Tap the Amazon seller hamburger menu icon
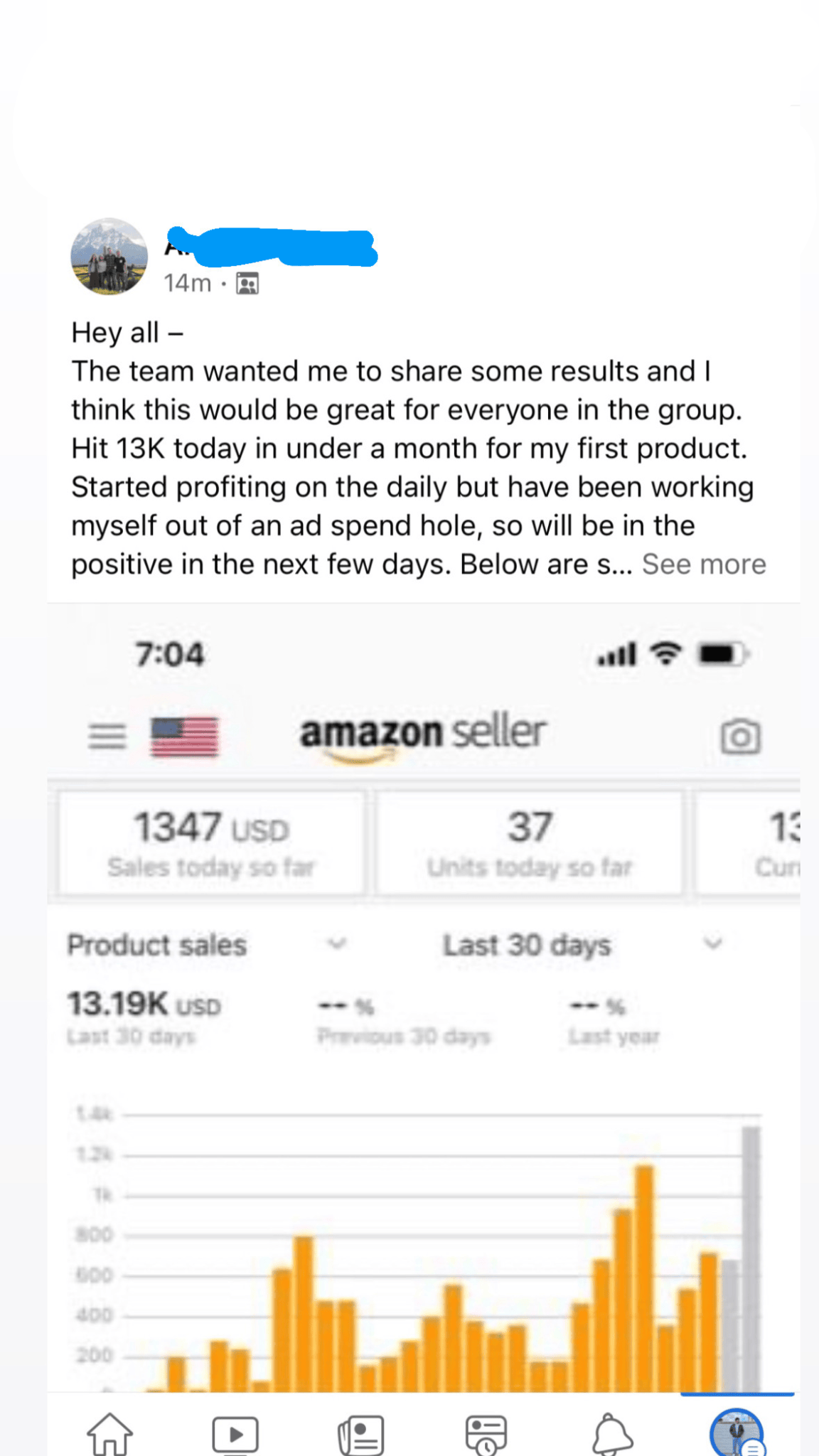This screenshot has width=819, height=1456. (107, 737)
